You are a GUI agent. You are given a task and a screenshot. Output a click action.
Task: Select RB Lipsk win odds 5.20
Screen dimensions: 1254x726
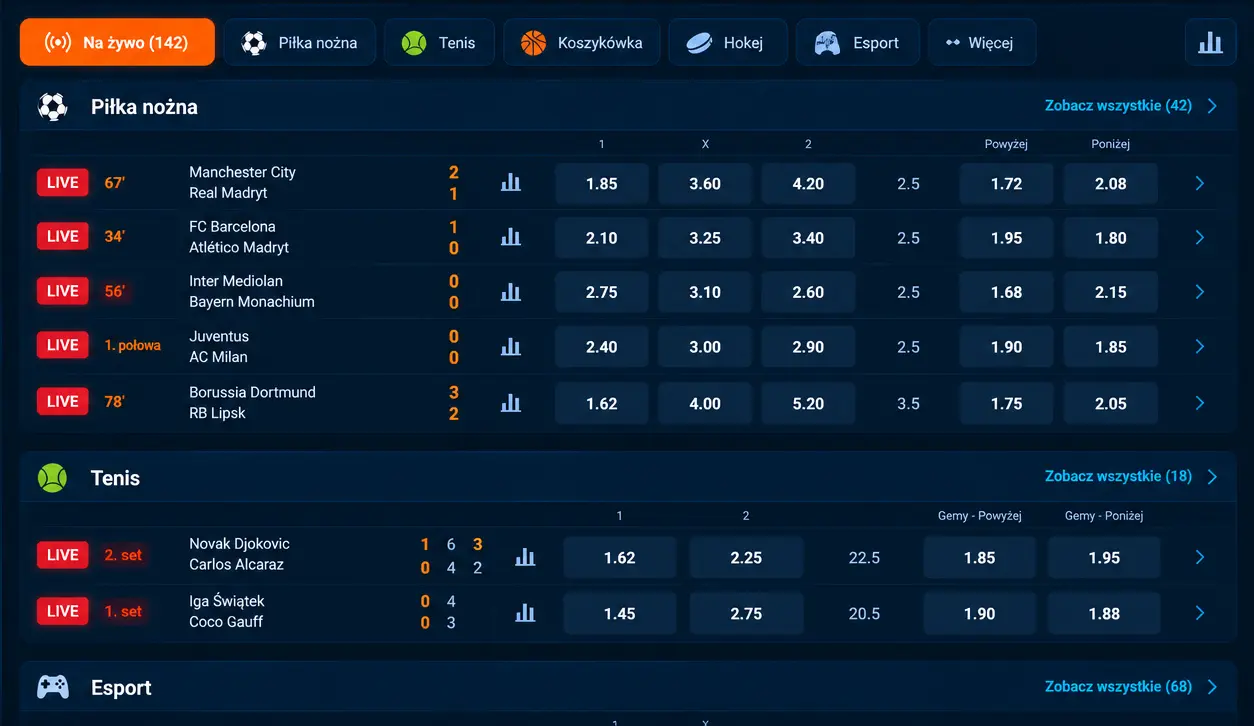(x=808, y=404)
